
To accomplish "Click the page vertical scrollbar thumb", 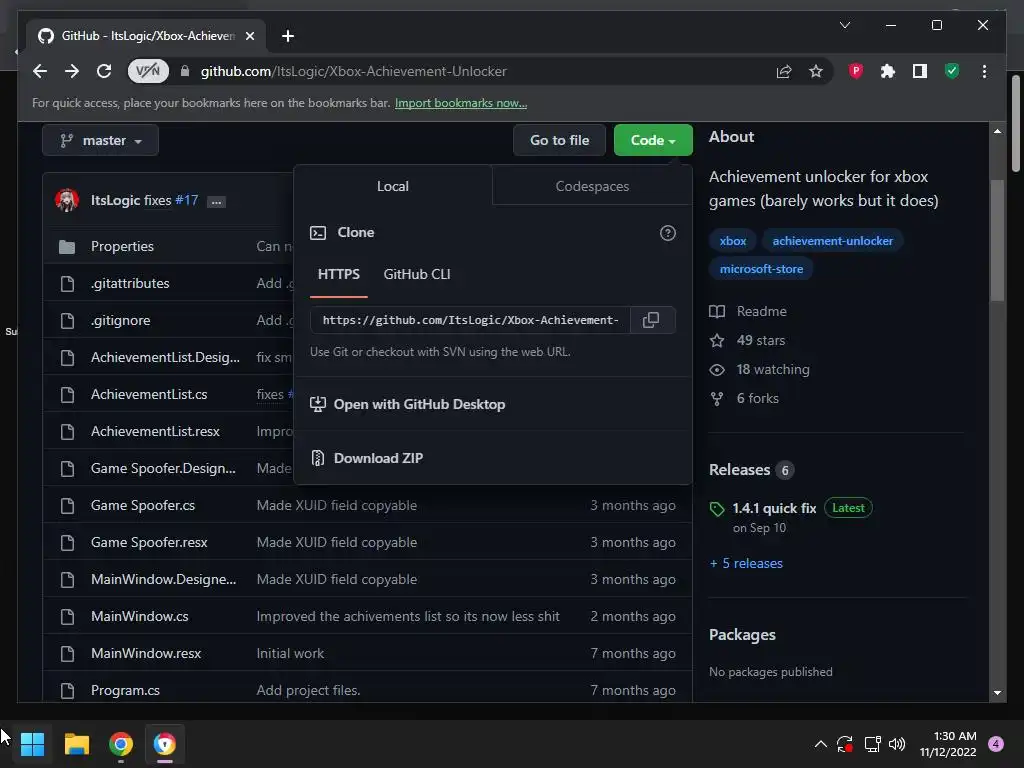I will 997,240.
